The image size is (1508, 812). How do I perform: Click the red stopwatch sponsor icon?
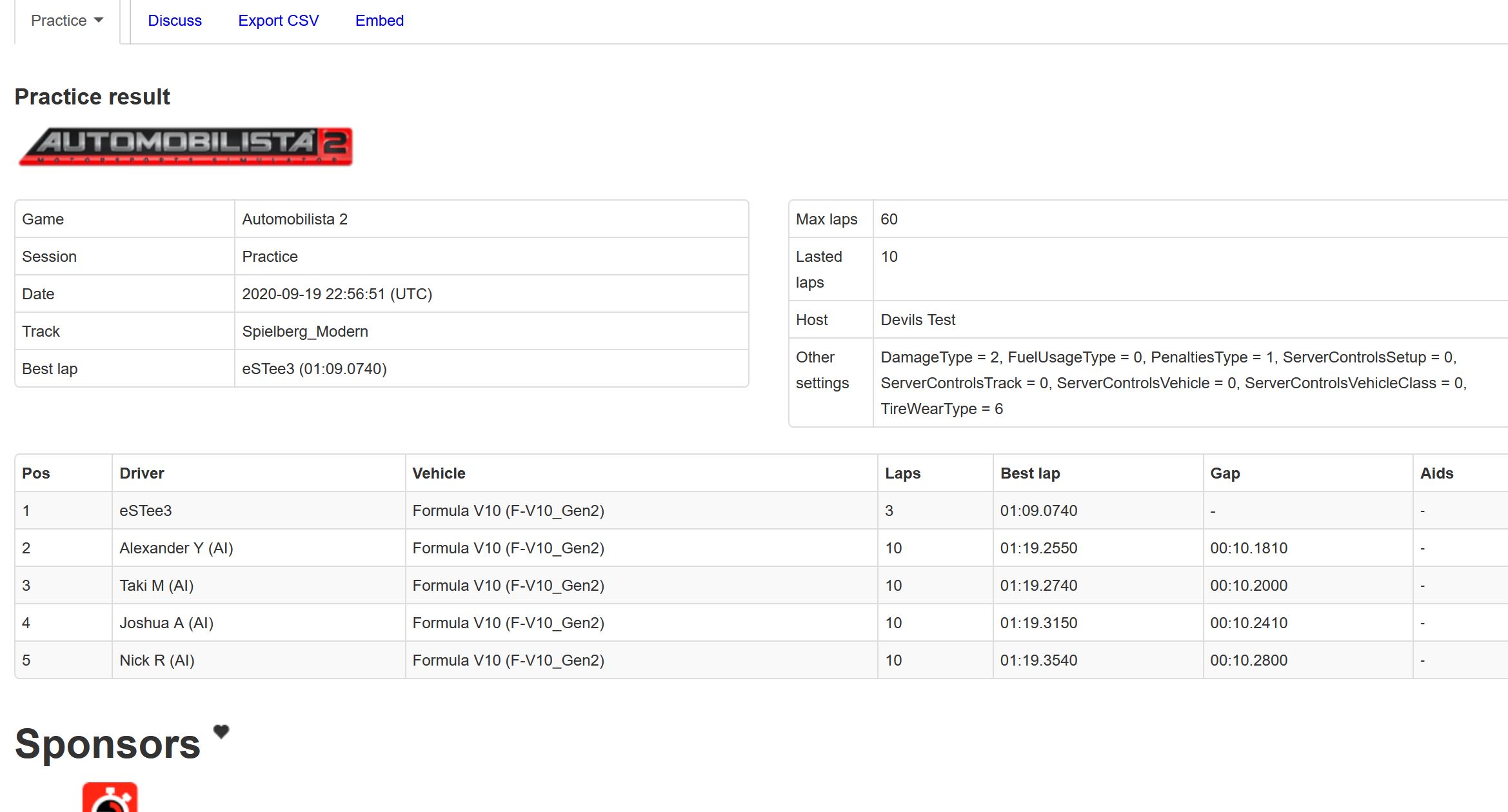110,798
